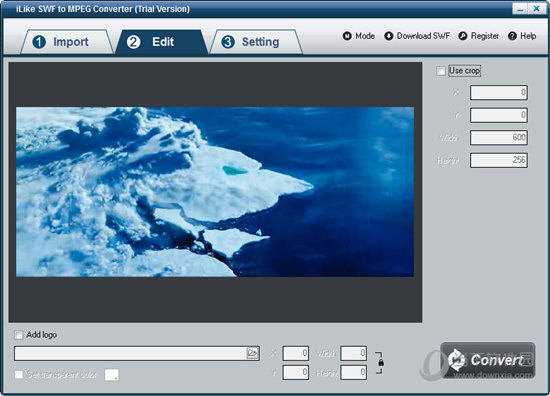Viewport: 550px width, 396px height.
Task: Tick the Add logo checkbox
Action: 19,335
